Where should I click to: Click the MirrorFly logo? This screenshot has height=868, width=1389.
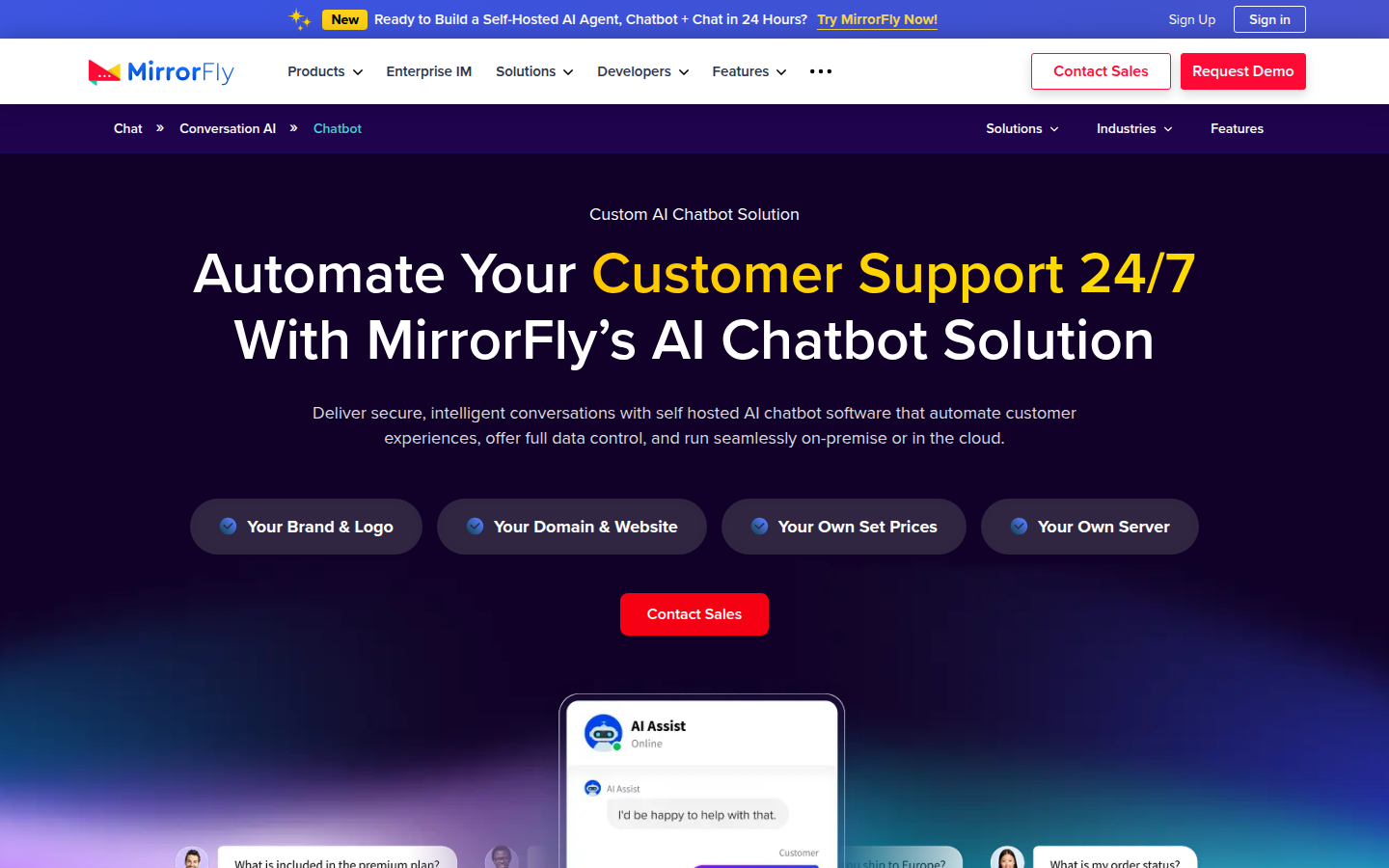[161, 72]
